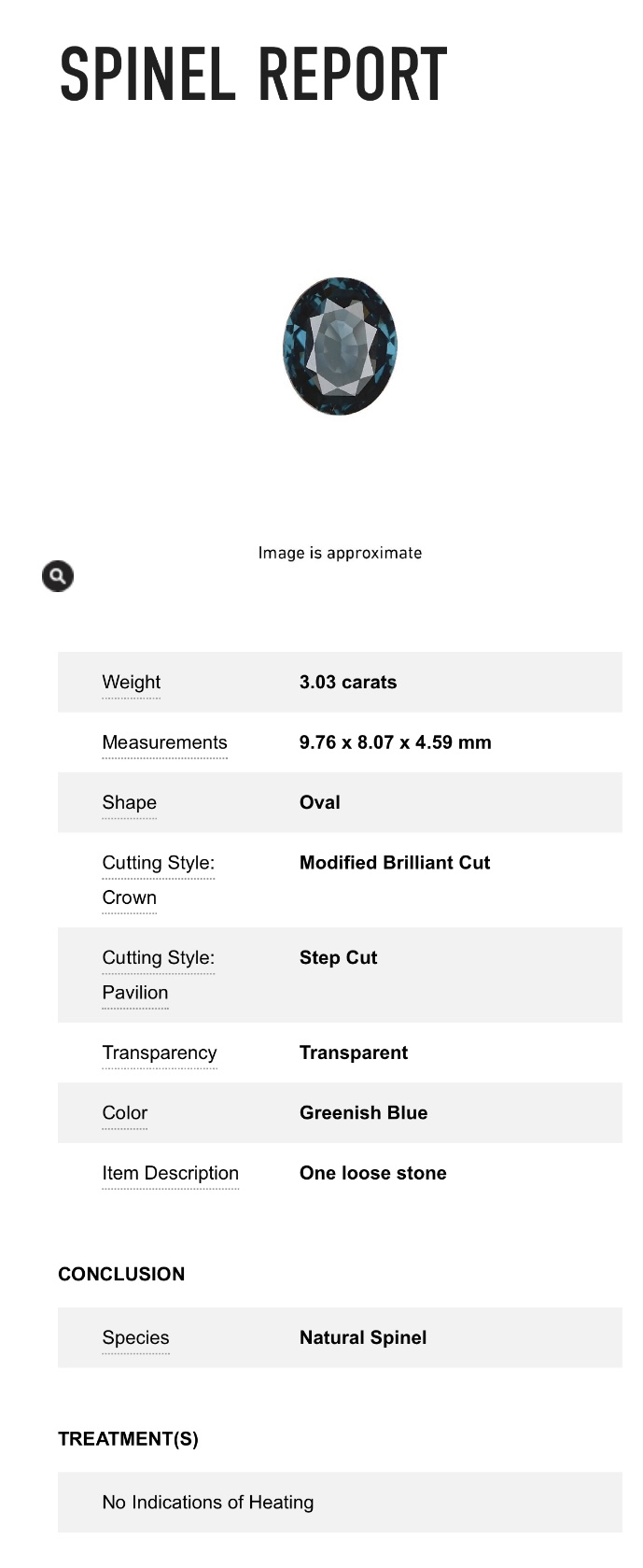Click the SPINEL REPORT heading
The image size is (643, 1568).
point(254,75)
